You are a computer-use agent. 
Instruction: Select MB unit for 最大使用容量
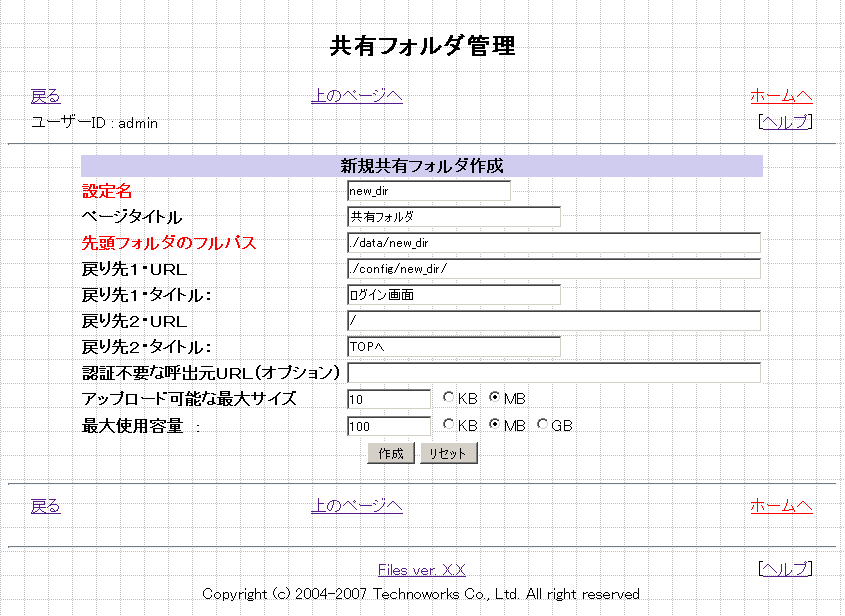(x=494, y=425)
